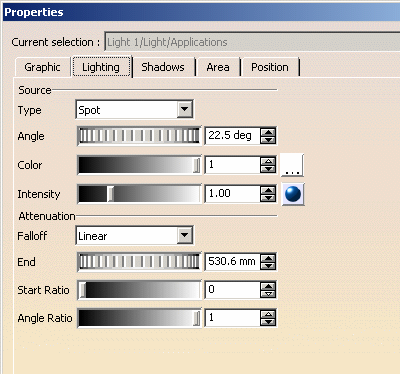Click the Current selection field
The width and height of the screenshot is (400, 374).
coord(252,42)
